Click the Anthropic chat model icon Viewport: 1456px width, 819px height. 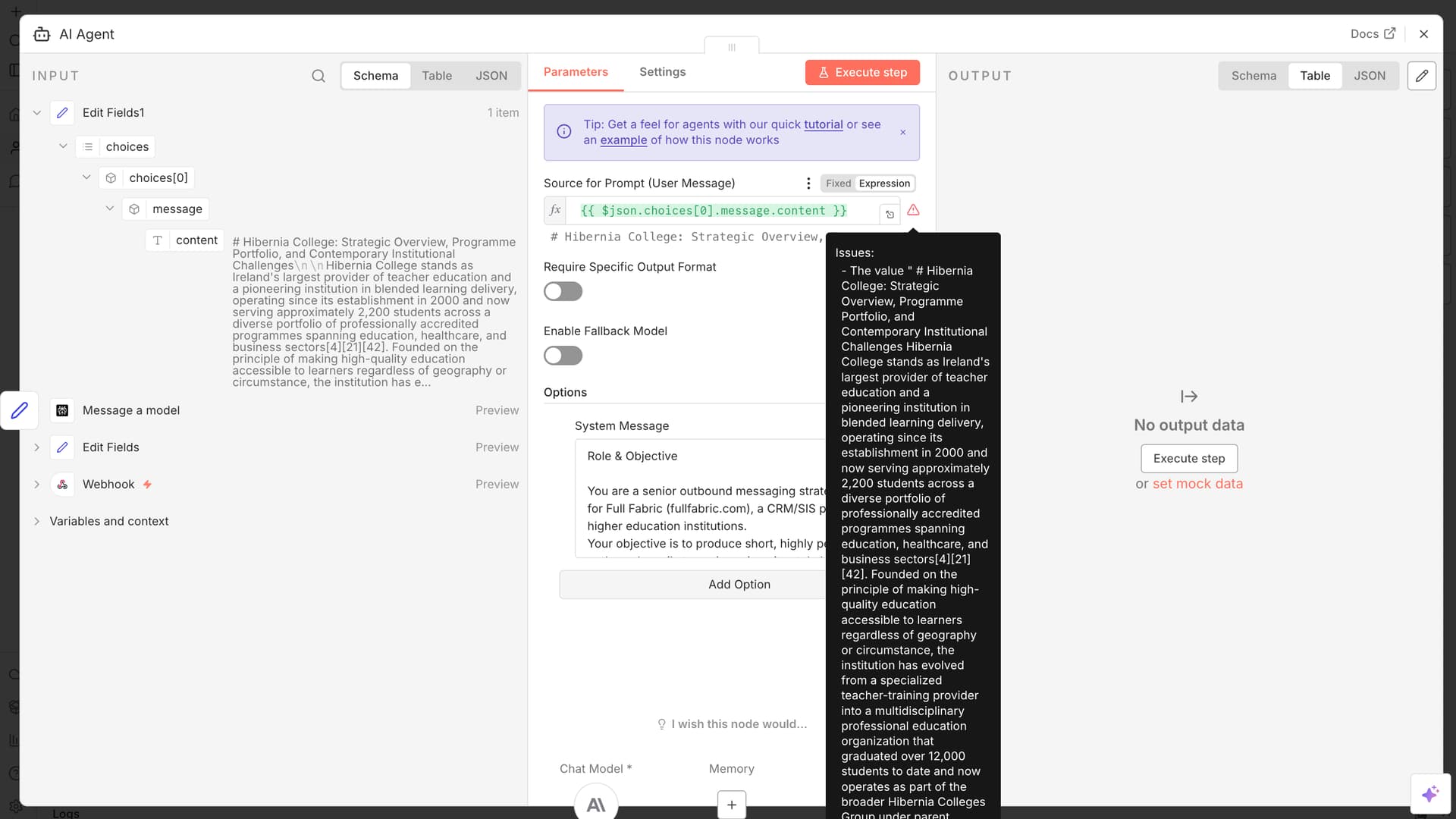tap(596, 804)
